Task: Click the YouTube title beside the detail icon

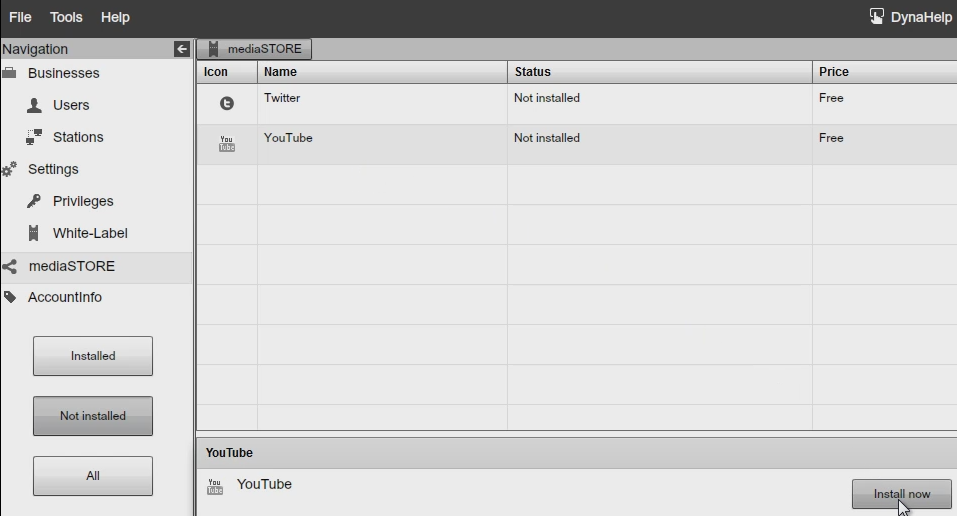Action: tap(264, 484)
